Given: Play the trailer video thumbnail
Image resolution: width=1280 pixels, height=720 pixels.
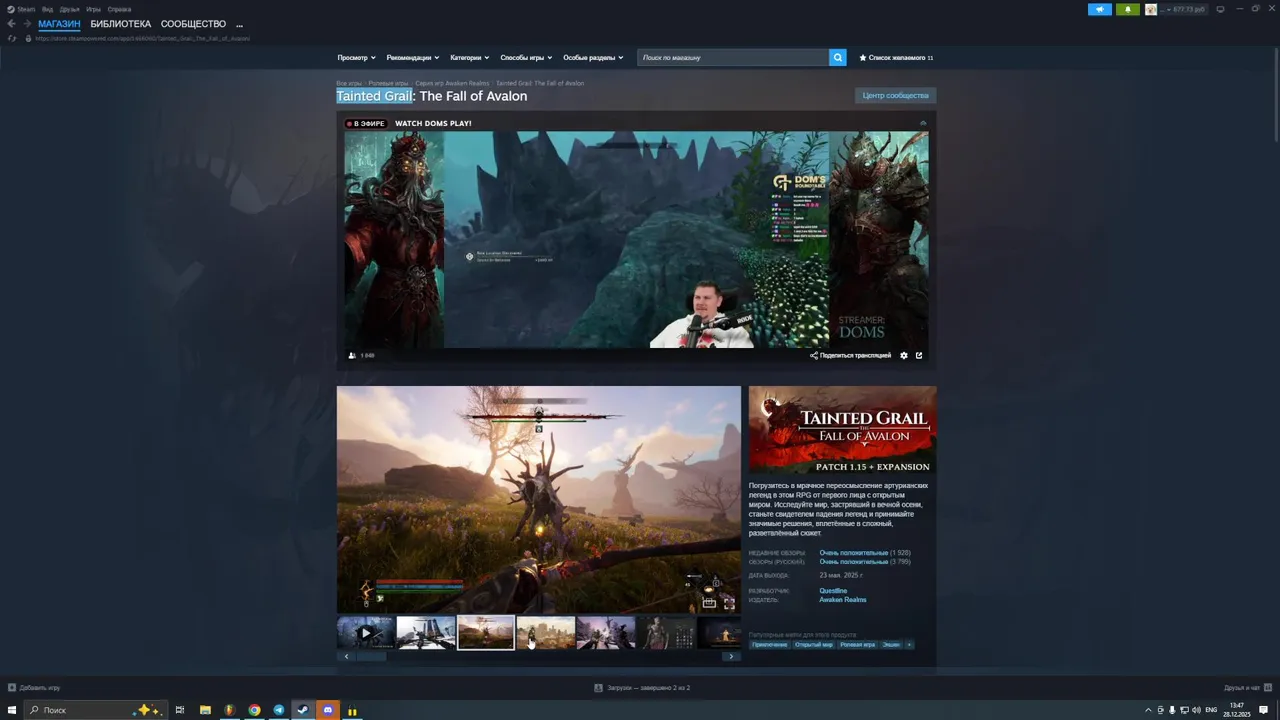Looking at the screenshot, I should pyautogui.click(x=366, y=632).
